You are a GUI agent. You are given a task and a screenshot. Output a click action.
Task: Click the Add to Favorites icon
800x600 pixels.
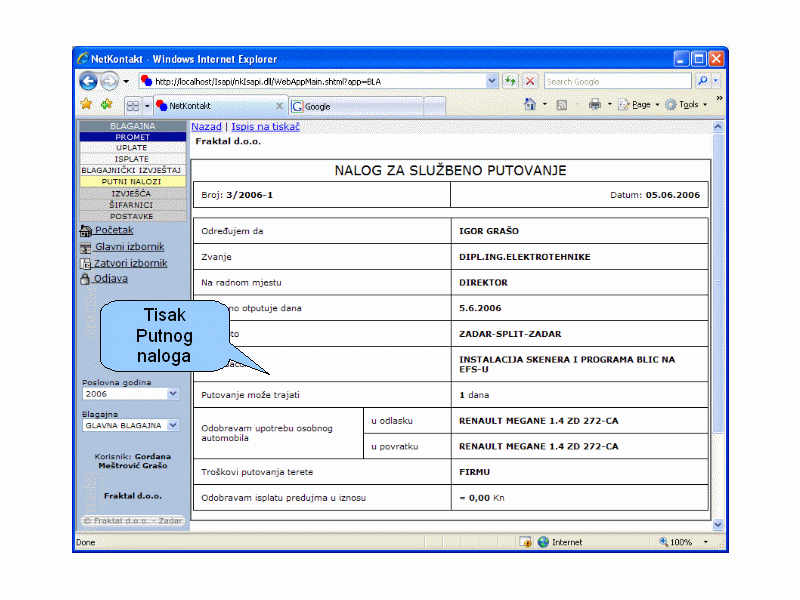(107, 105)
